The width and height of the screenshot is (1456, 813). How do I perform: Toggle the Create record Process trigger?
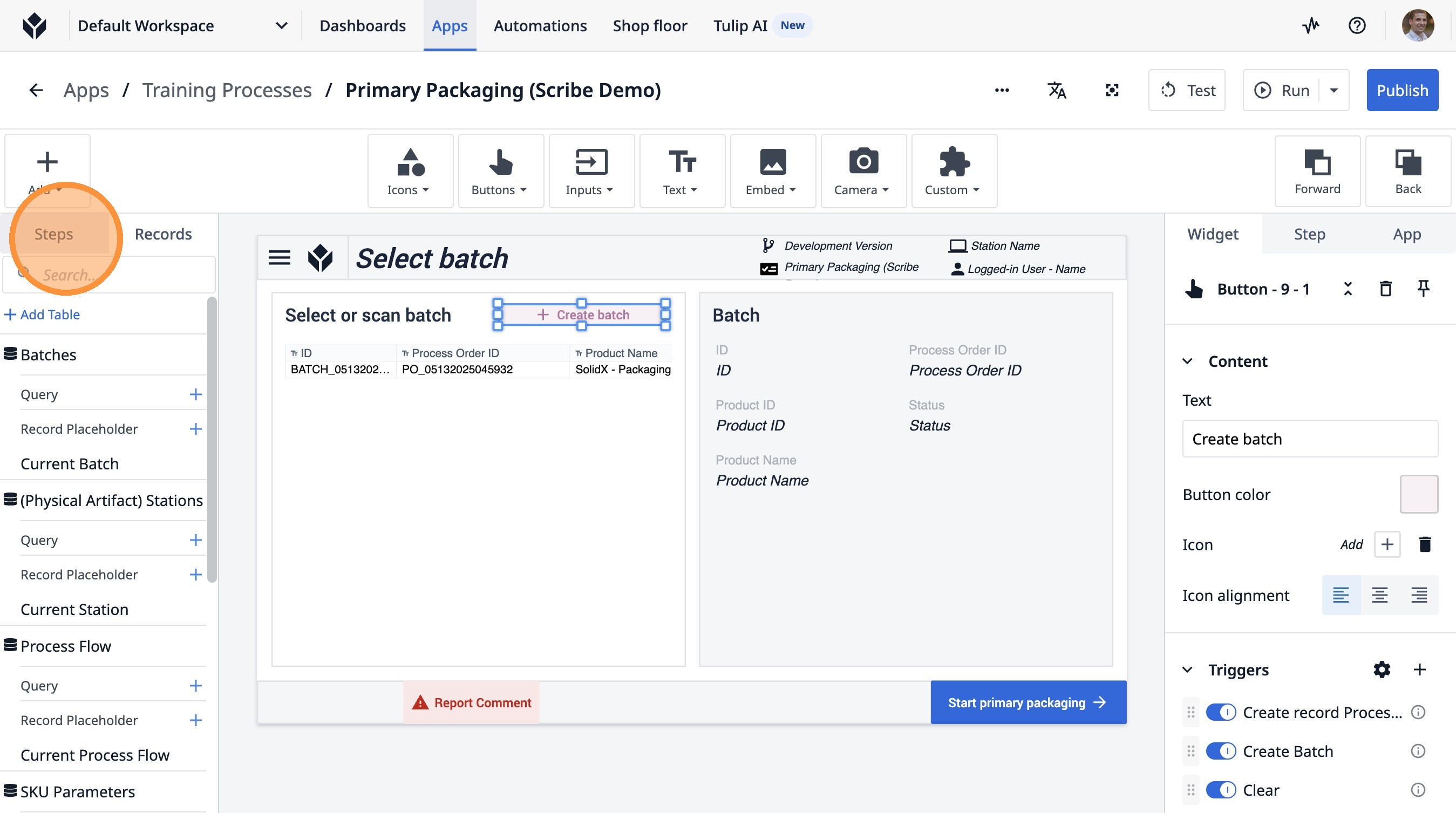pos(1221,712)
